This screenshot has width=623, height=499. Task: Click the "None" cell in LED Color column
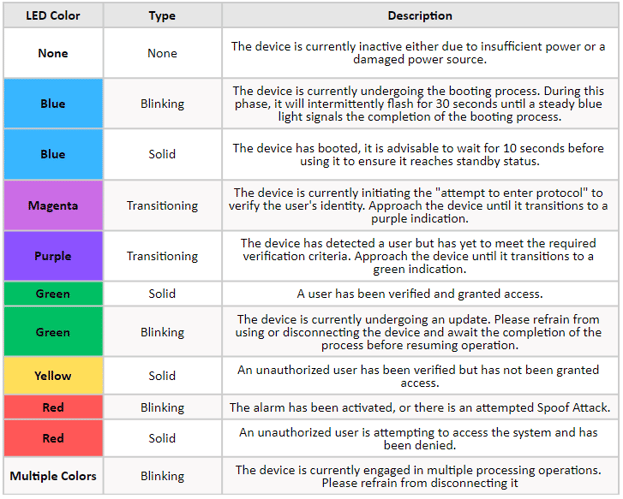pos(53,53)
